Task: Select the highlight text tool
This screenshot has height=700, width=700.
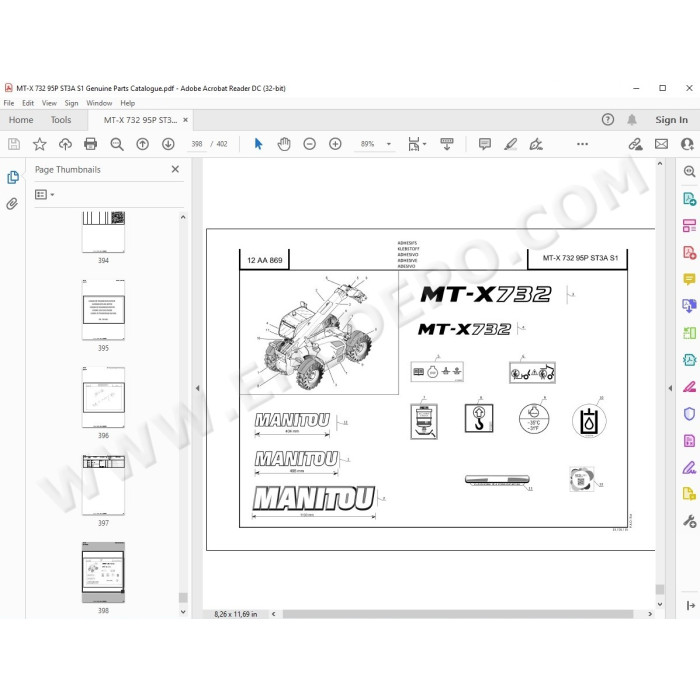Action: pyautogui.click(x=510, y=144)
